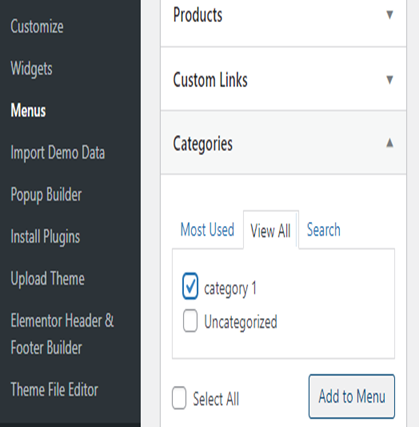The image size is (419, 427).
Task: Go to Widgets in the sidebar
Action: point(31,69)
